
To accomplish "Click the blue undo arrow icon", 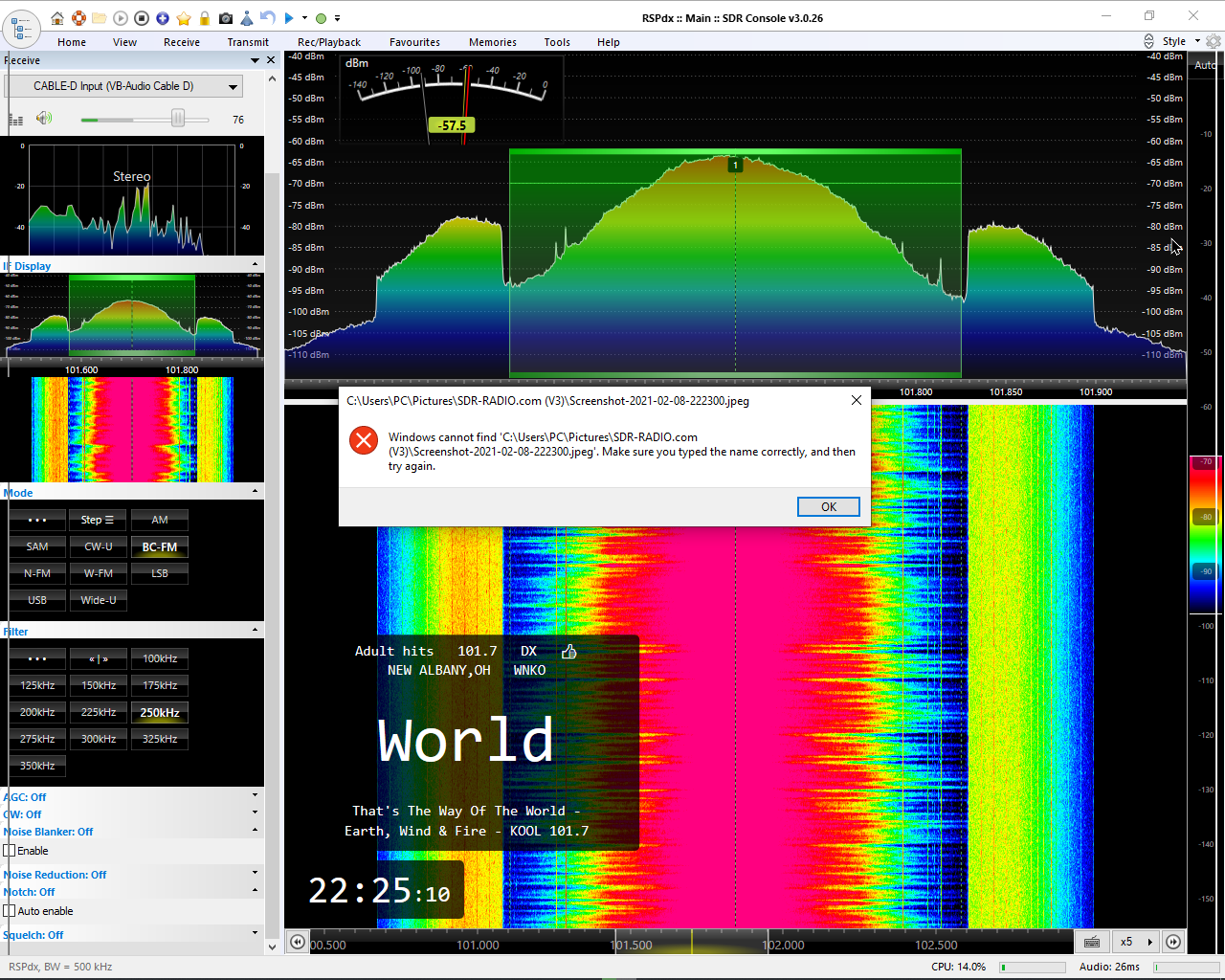I will coord(268,18).
